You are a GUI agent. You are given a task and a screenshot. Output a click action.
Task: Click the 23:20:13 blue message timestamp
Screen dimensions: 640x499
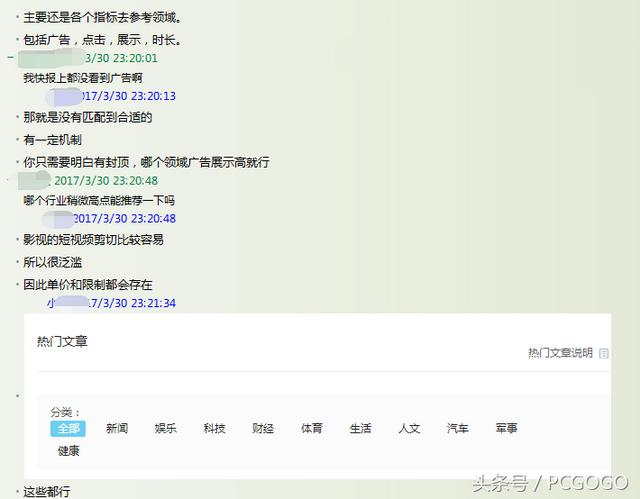point(128,96)
